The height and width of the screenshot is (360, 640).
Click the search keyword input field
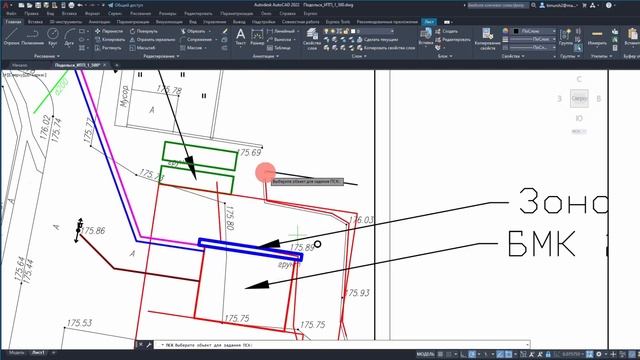(x=498, y=5)
